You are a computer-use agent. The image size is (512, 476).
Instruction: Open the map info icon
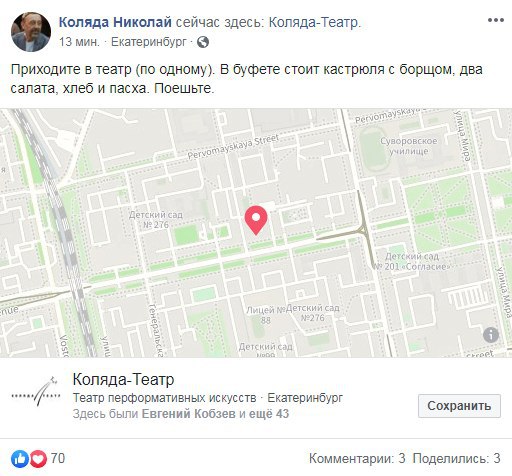491,334
